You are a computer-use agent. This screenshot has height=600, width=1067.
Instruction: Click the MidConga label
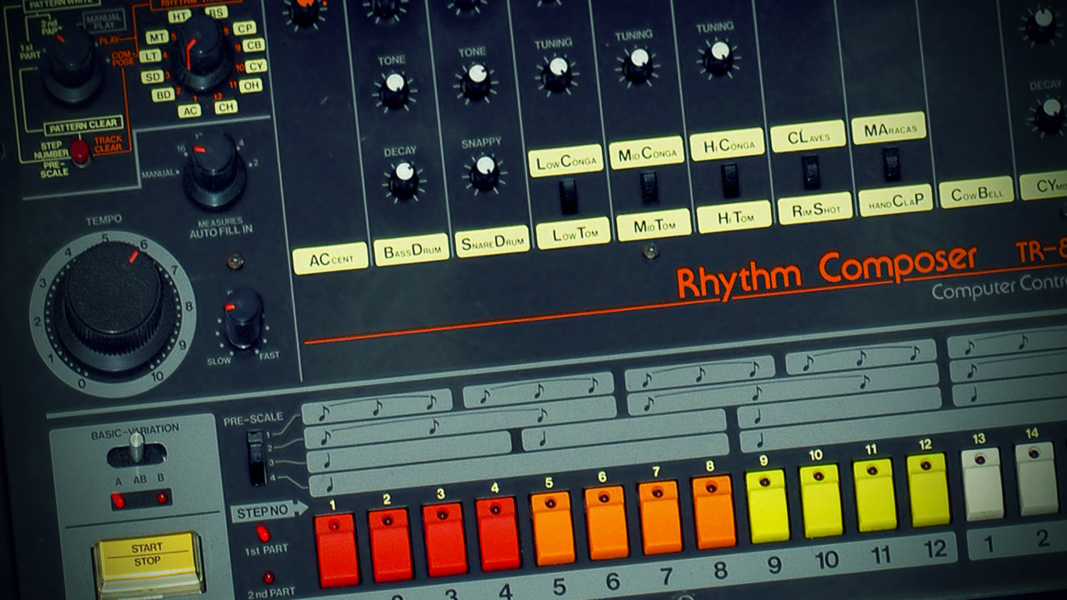pyautogui.click(x=646, y=153)
